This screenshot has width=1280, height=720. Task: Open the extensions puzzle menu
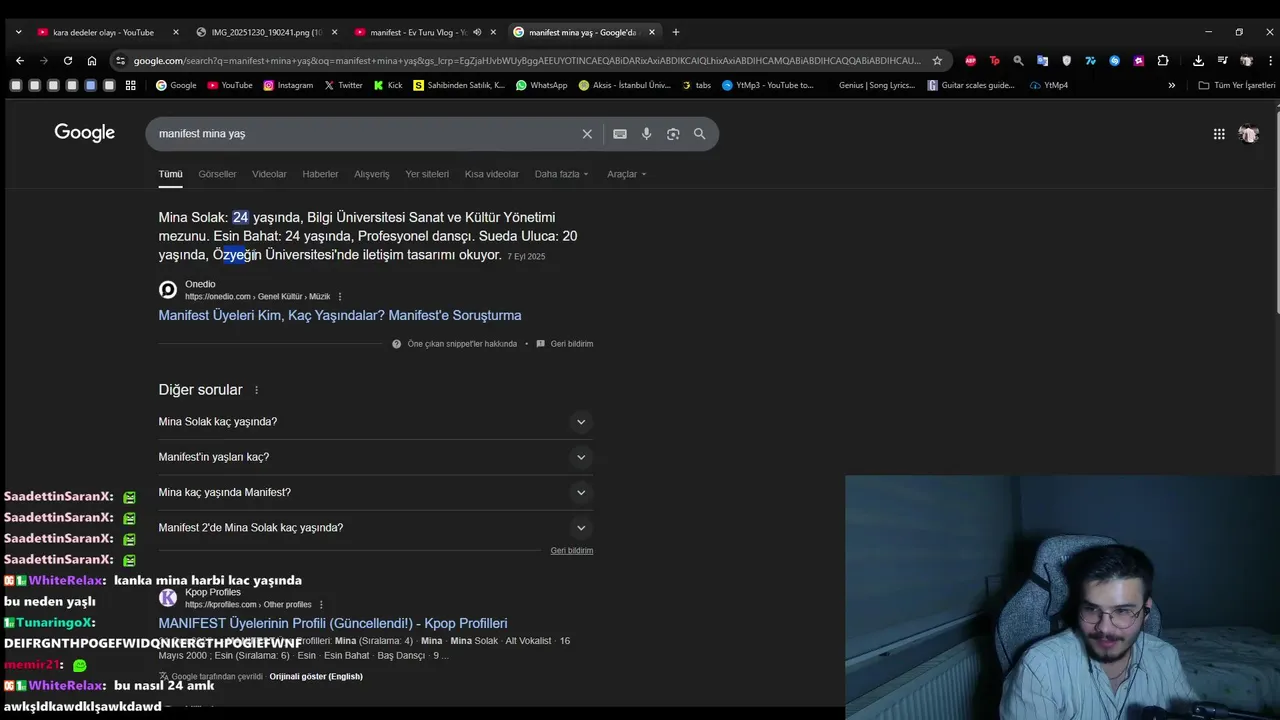click(x=1163, y=60)
